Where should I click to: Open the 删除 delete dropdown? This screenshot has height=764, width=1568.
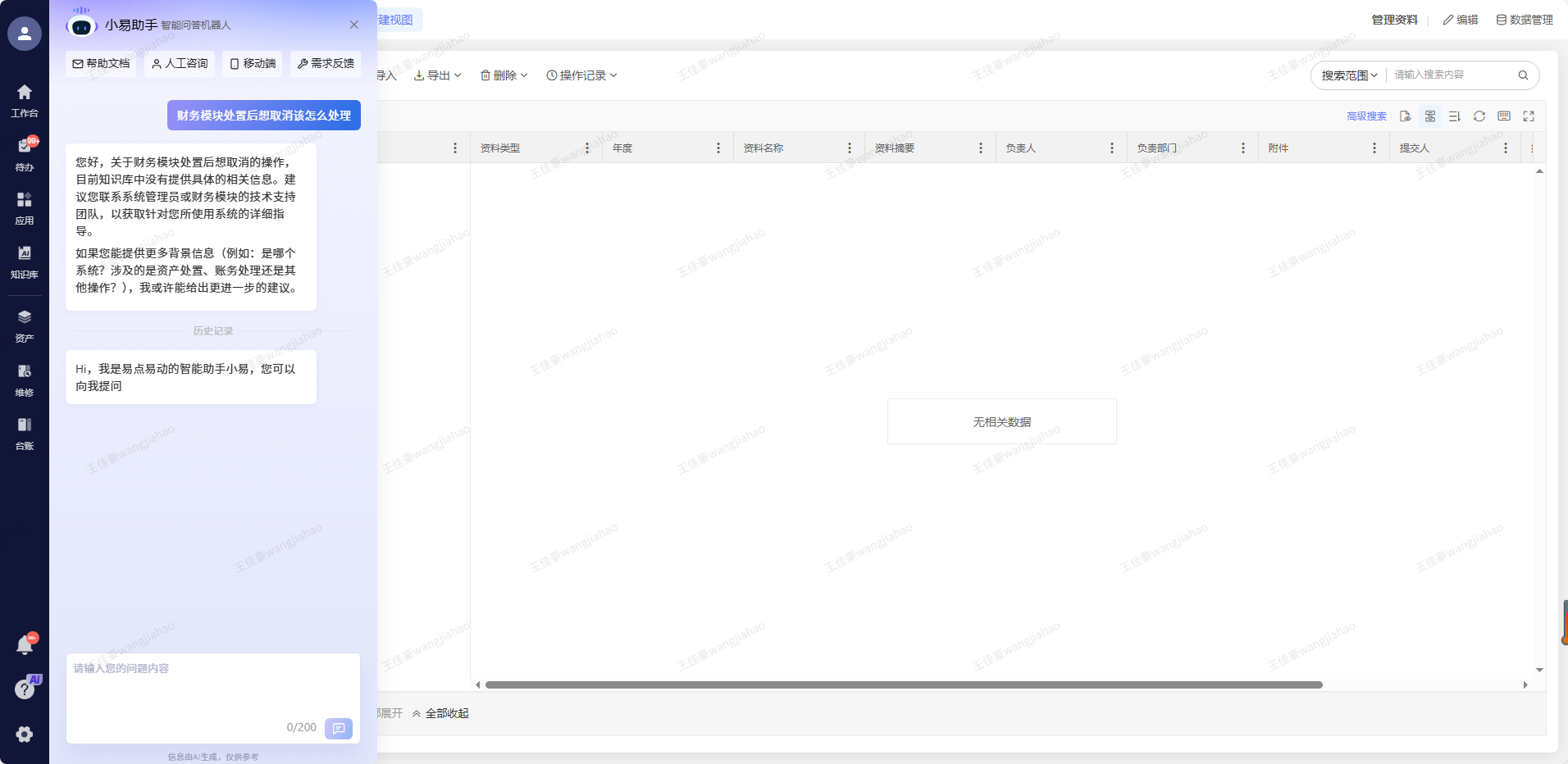tap(504, 75)
